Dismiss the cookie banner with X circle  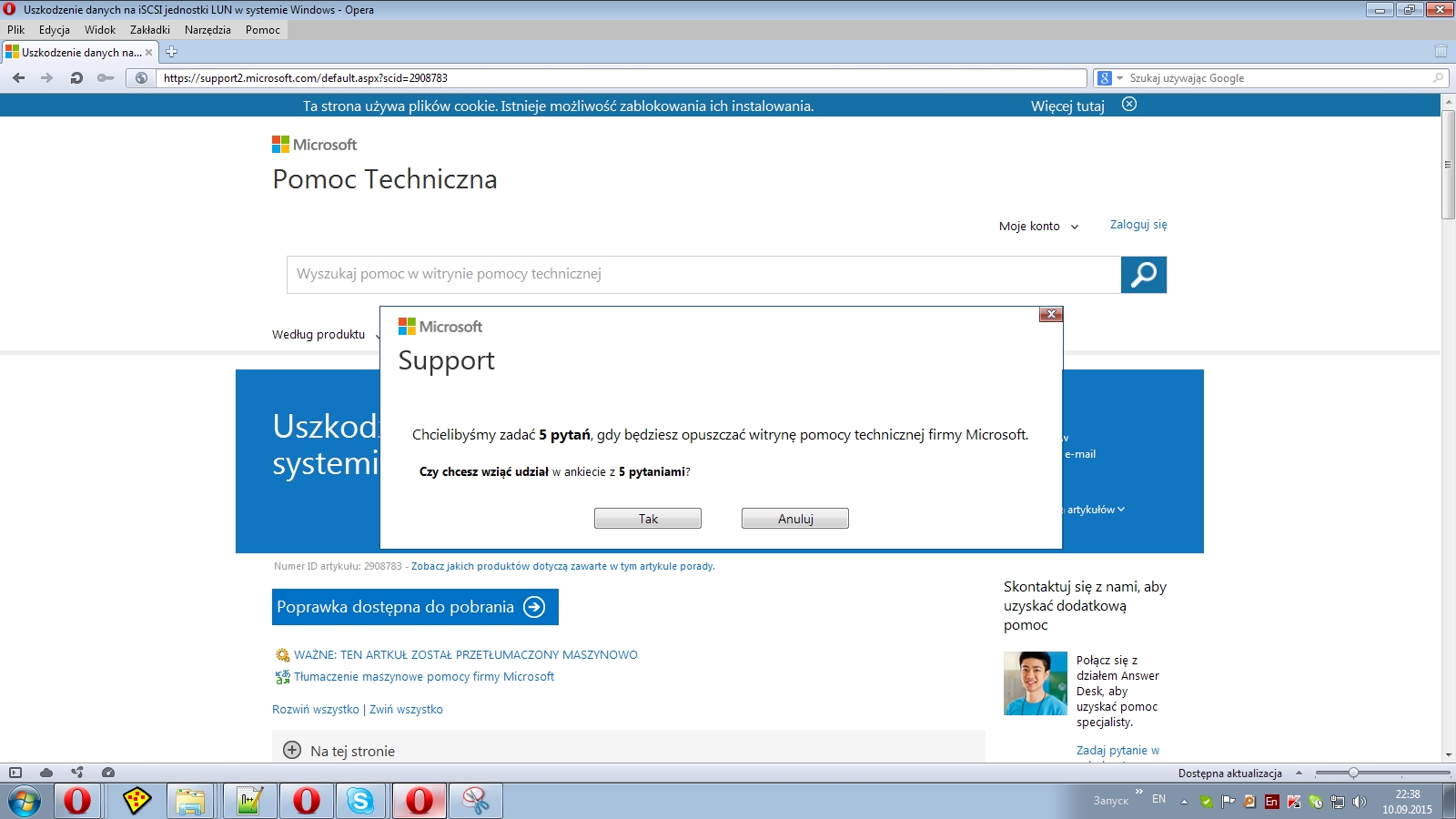[1129, 105]
